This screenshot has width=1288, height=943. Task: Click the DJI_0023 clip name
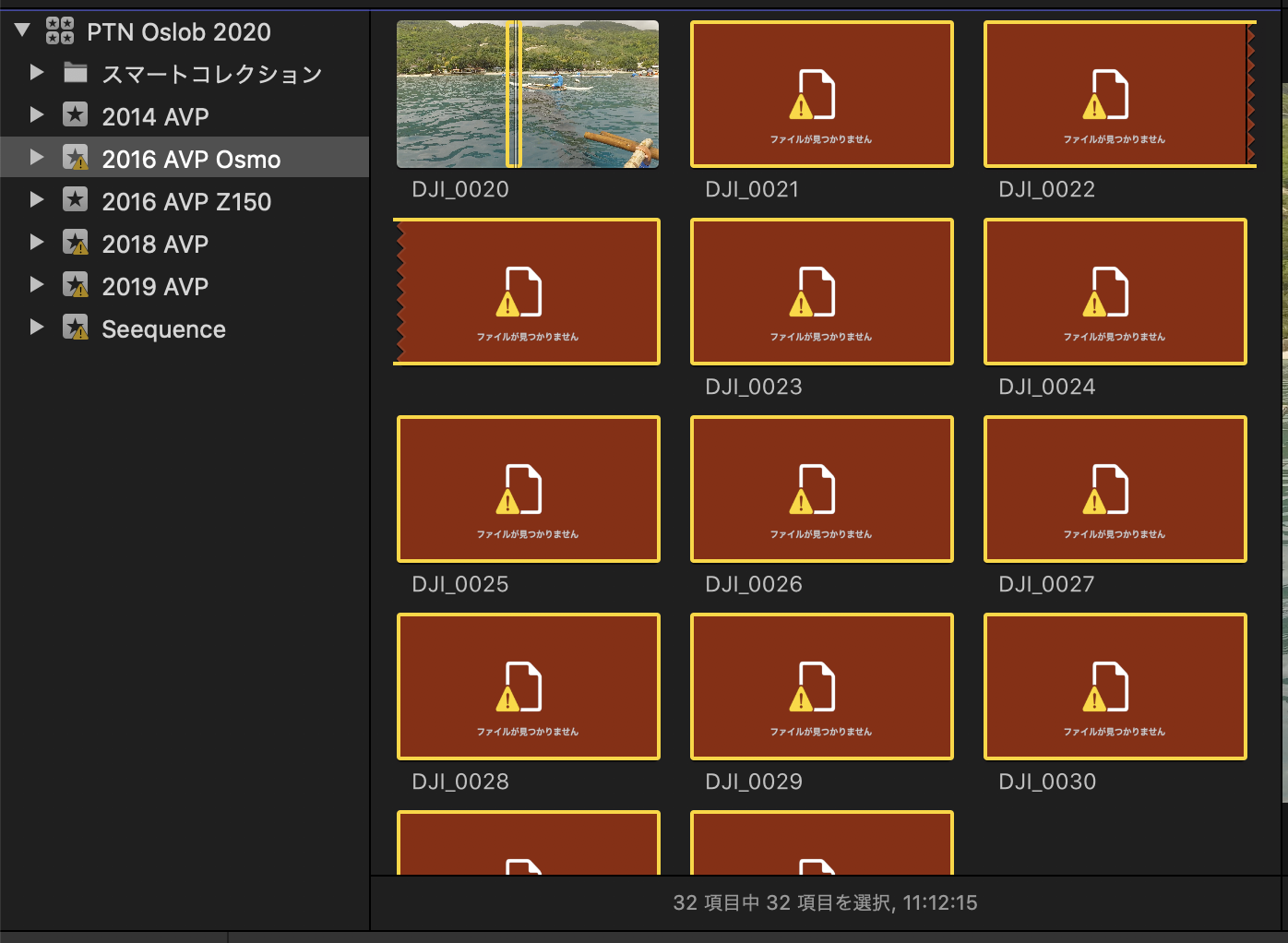754,387
